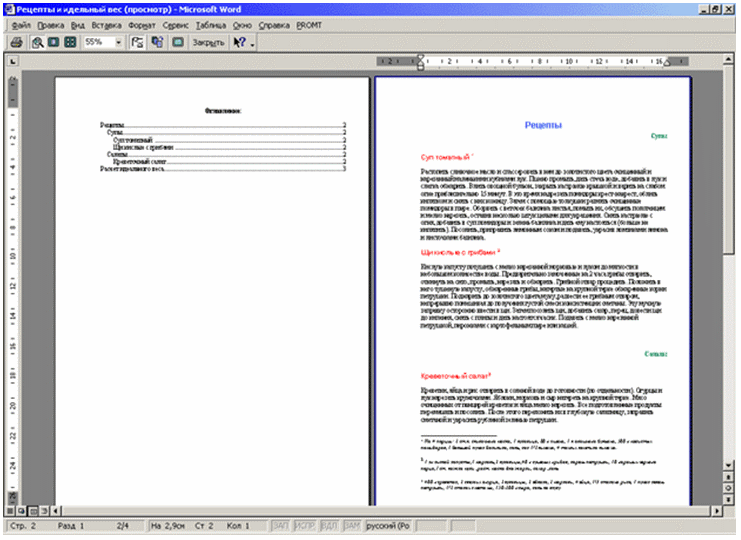
Task: Open the Вид menu
Action: [78, 25]
